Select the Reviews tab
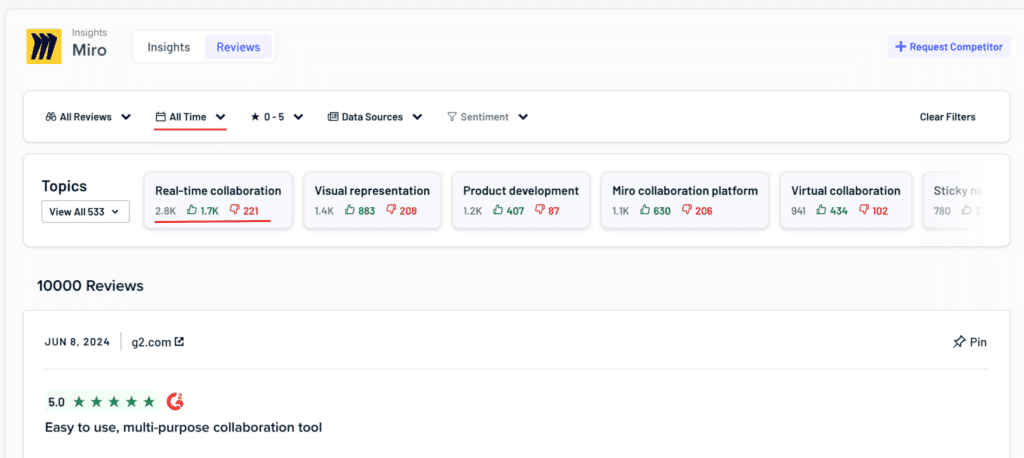The image size is (1024, 458). tap(238, 47)
